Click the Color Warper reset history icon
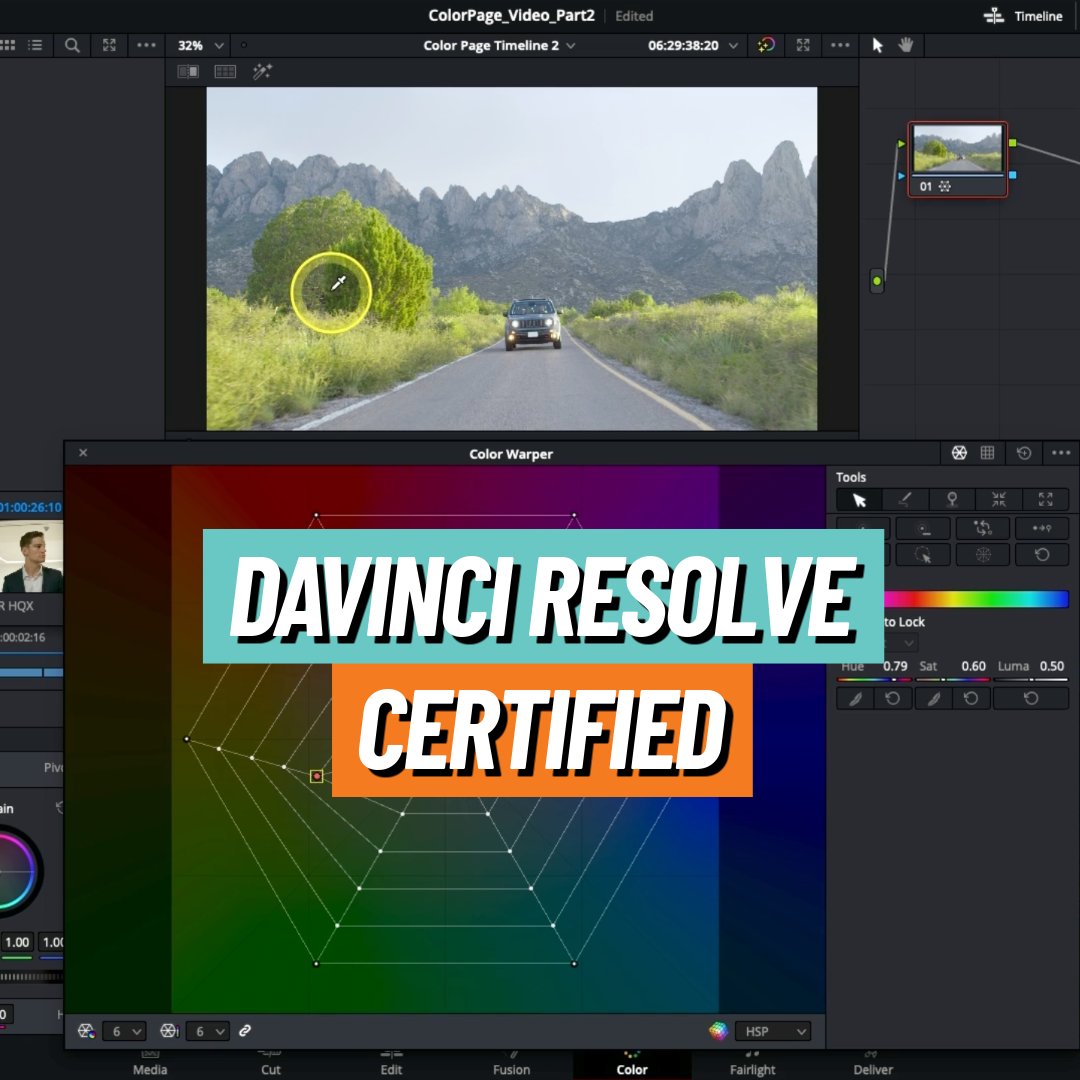 [x=1024, y=453]
